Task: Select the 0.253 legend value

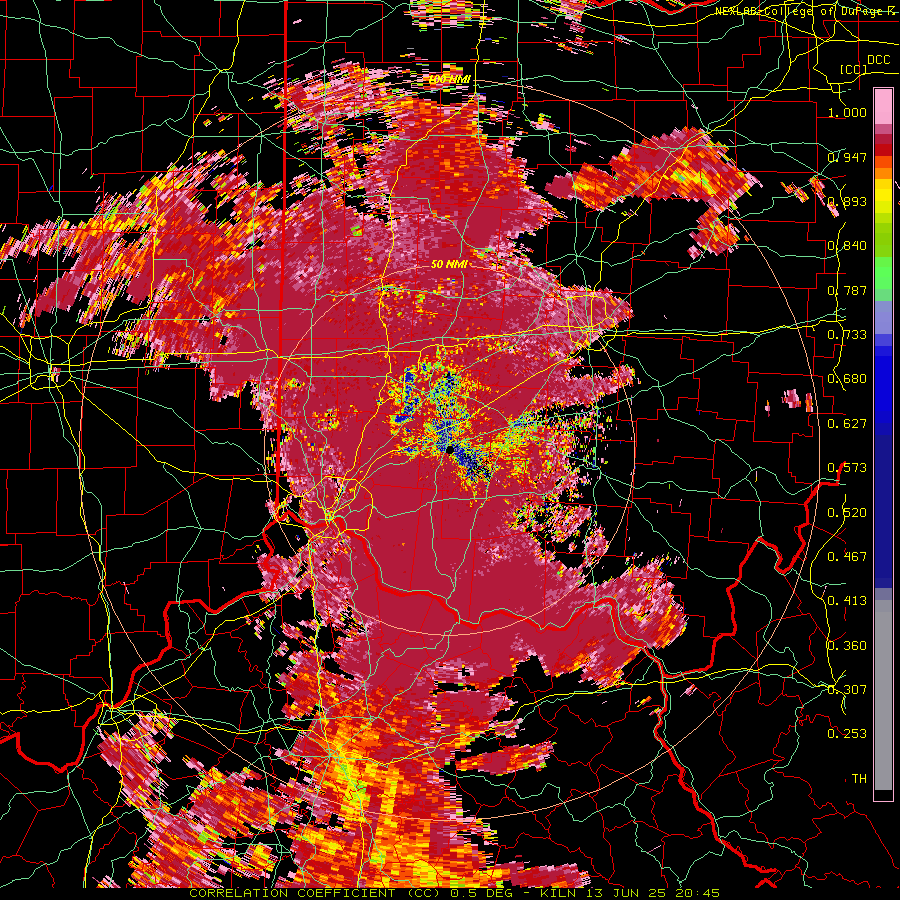Action: 847,734
